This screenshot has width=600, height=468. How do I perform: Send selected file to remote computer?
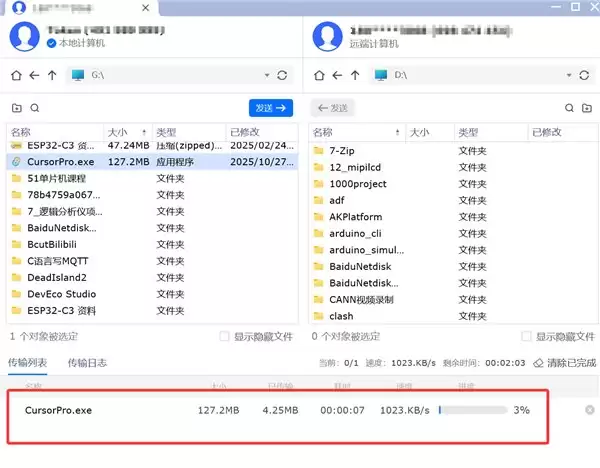click(x=271, y=108)
